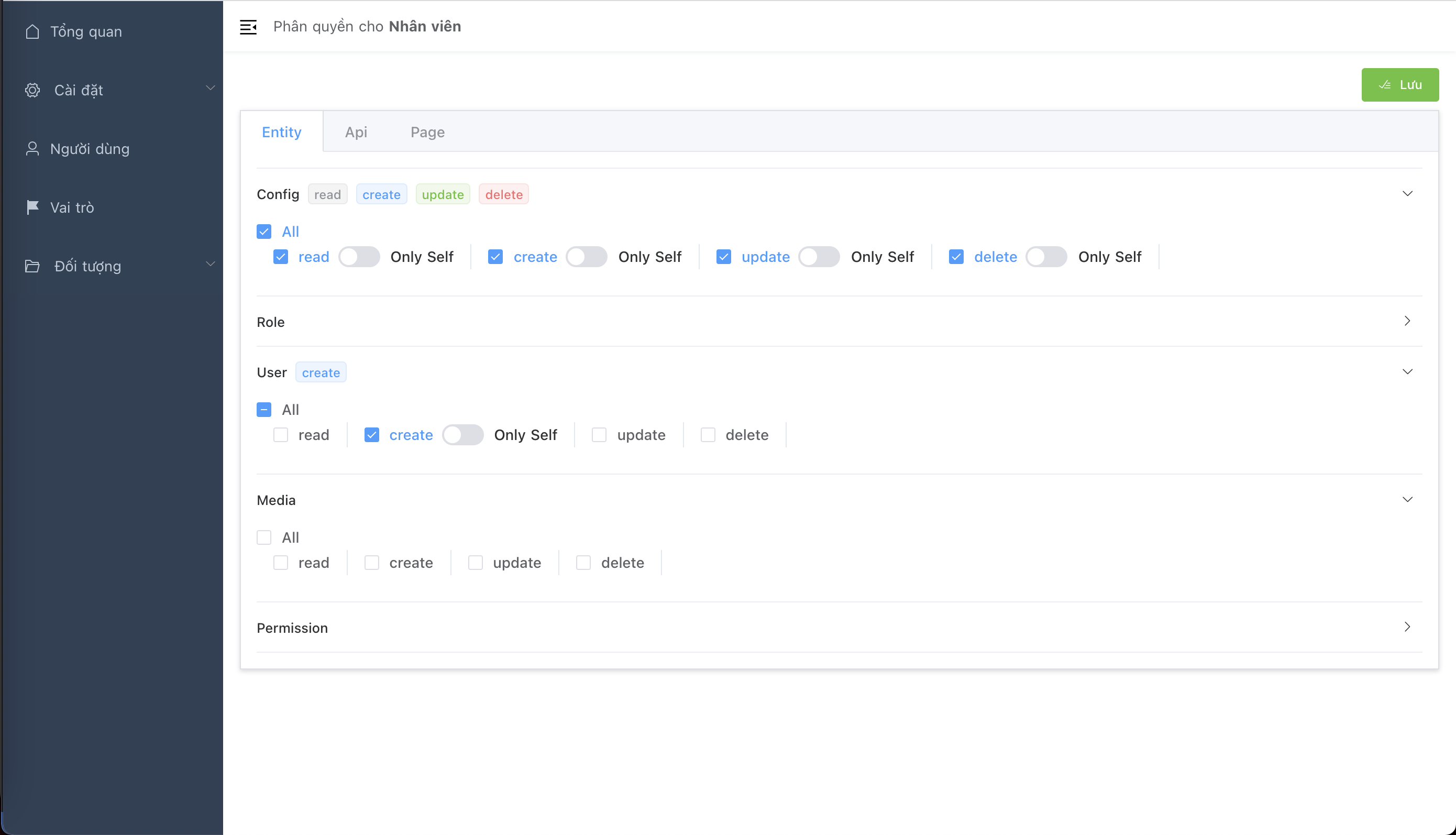Click the sidebar collapse hamburger icon

tap(248, 27)
